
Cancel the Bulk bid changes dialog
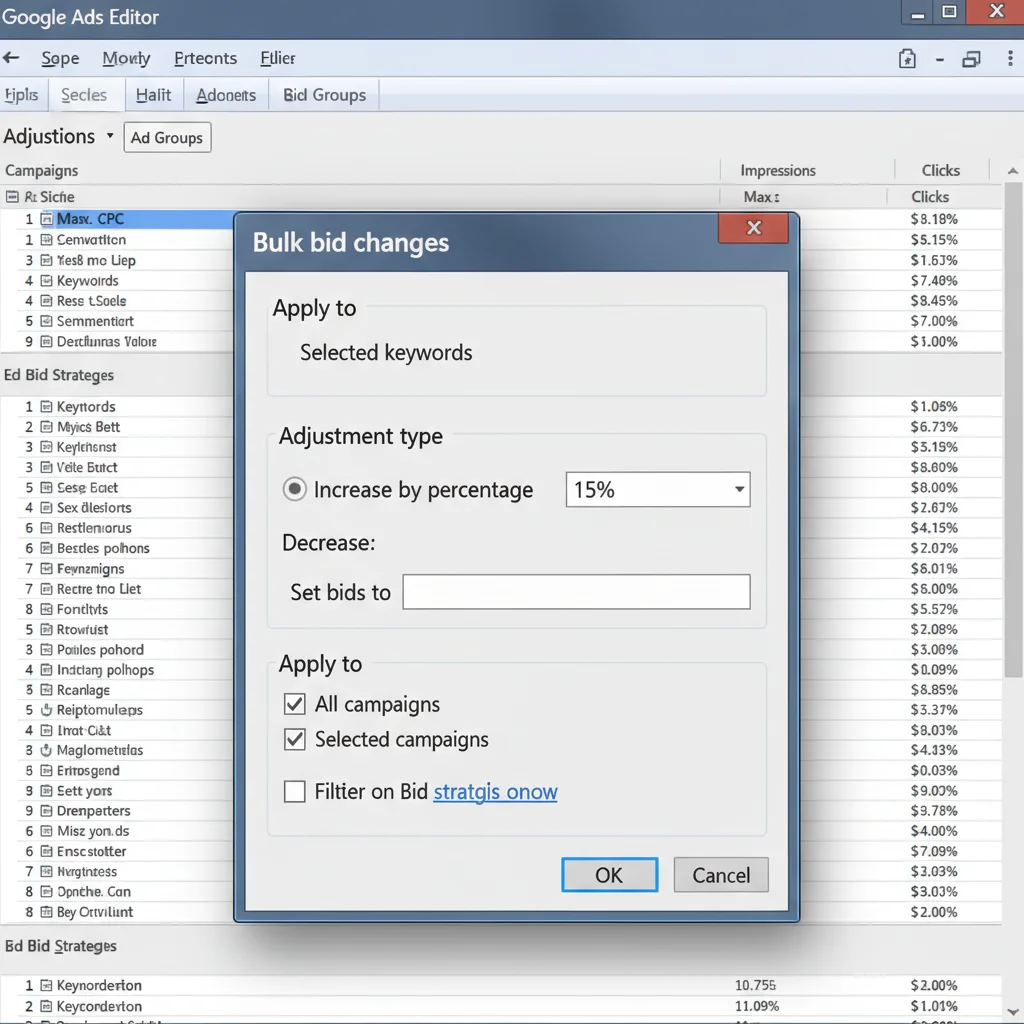[x=721, y=875]
